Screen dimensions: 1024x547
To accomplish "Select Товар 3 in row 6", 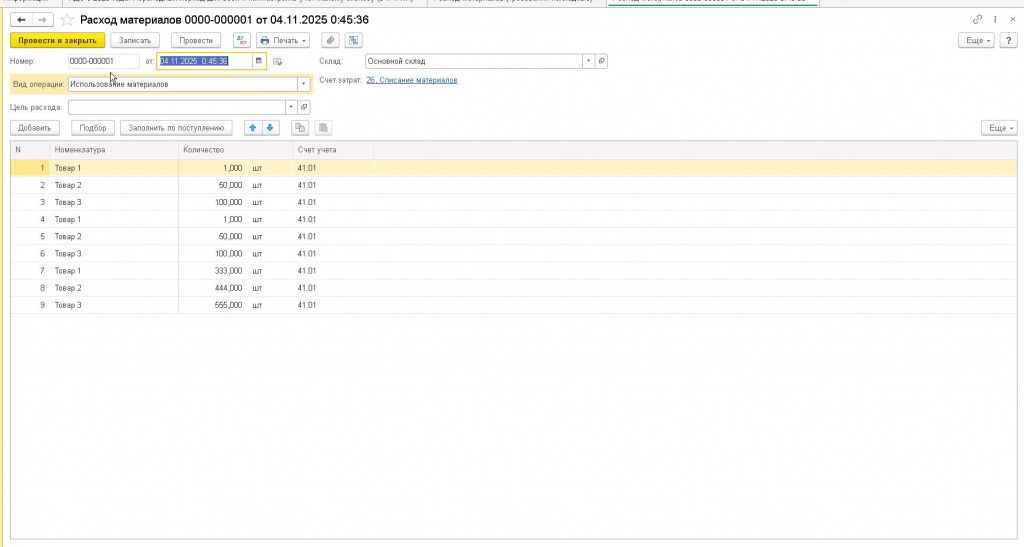I will click(68, 254).
